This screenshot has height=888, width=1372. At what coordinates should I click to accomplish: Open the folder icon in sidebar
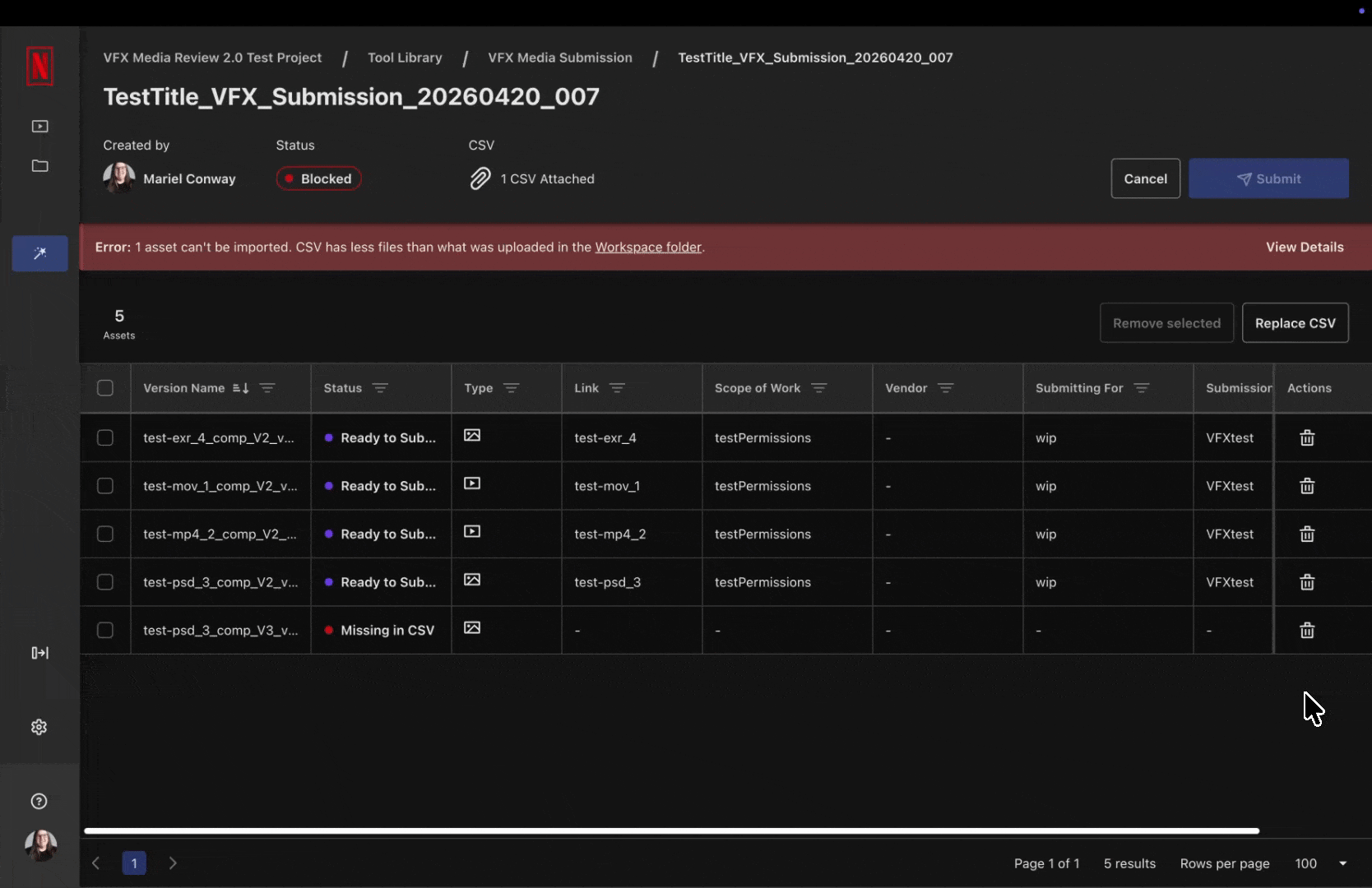pyautogui.click(x=39, y=165)
